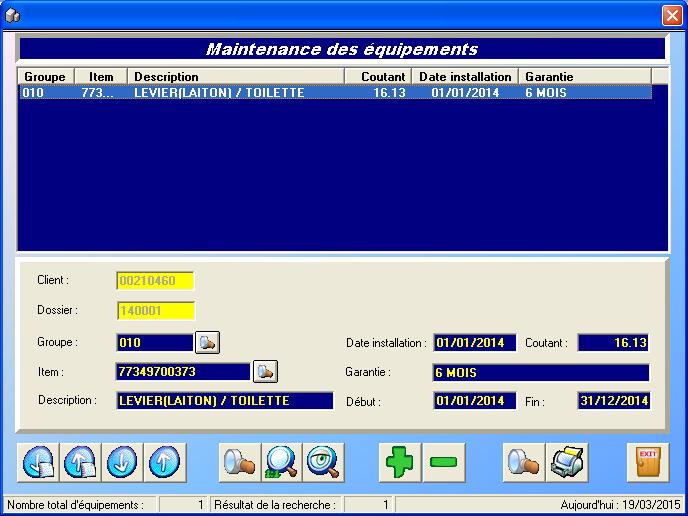688x516 pixels.
Task: Click the printer icon to print
Action: 567,462
